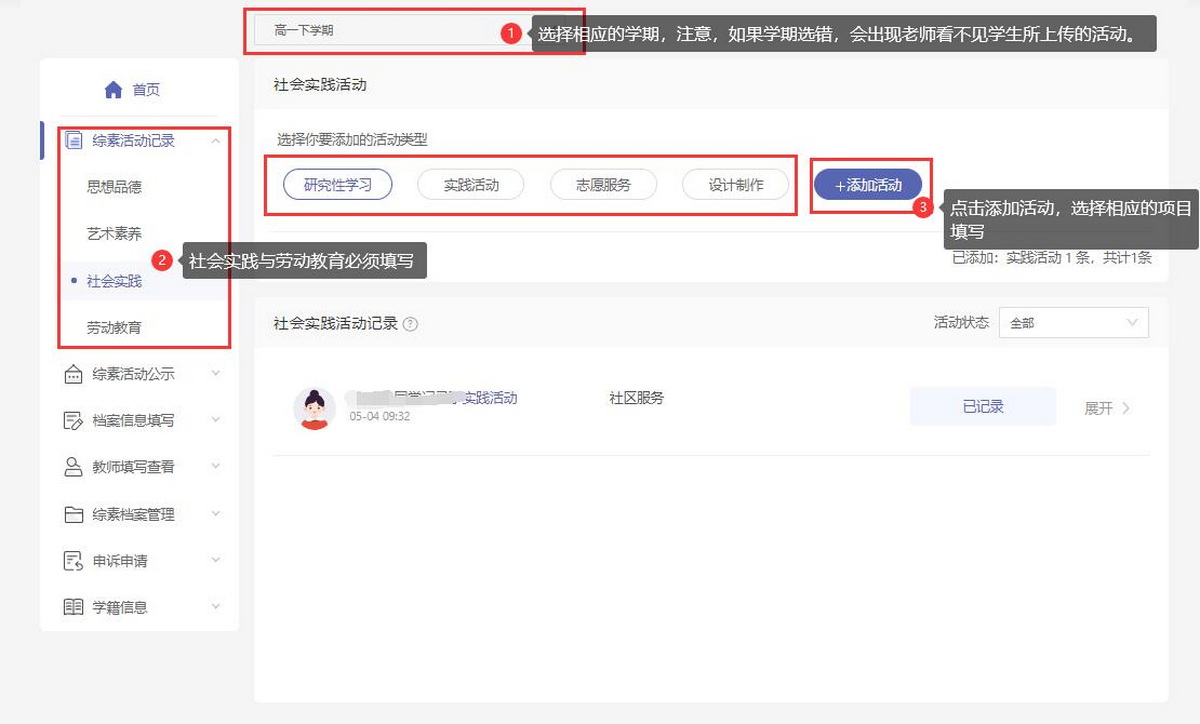
Task: Select the 教师填写查看 person icon
Action: pos(72,467)
